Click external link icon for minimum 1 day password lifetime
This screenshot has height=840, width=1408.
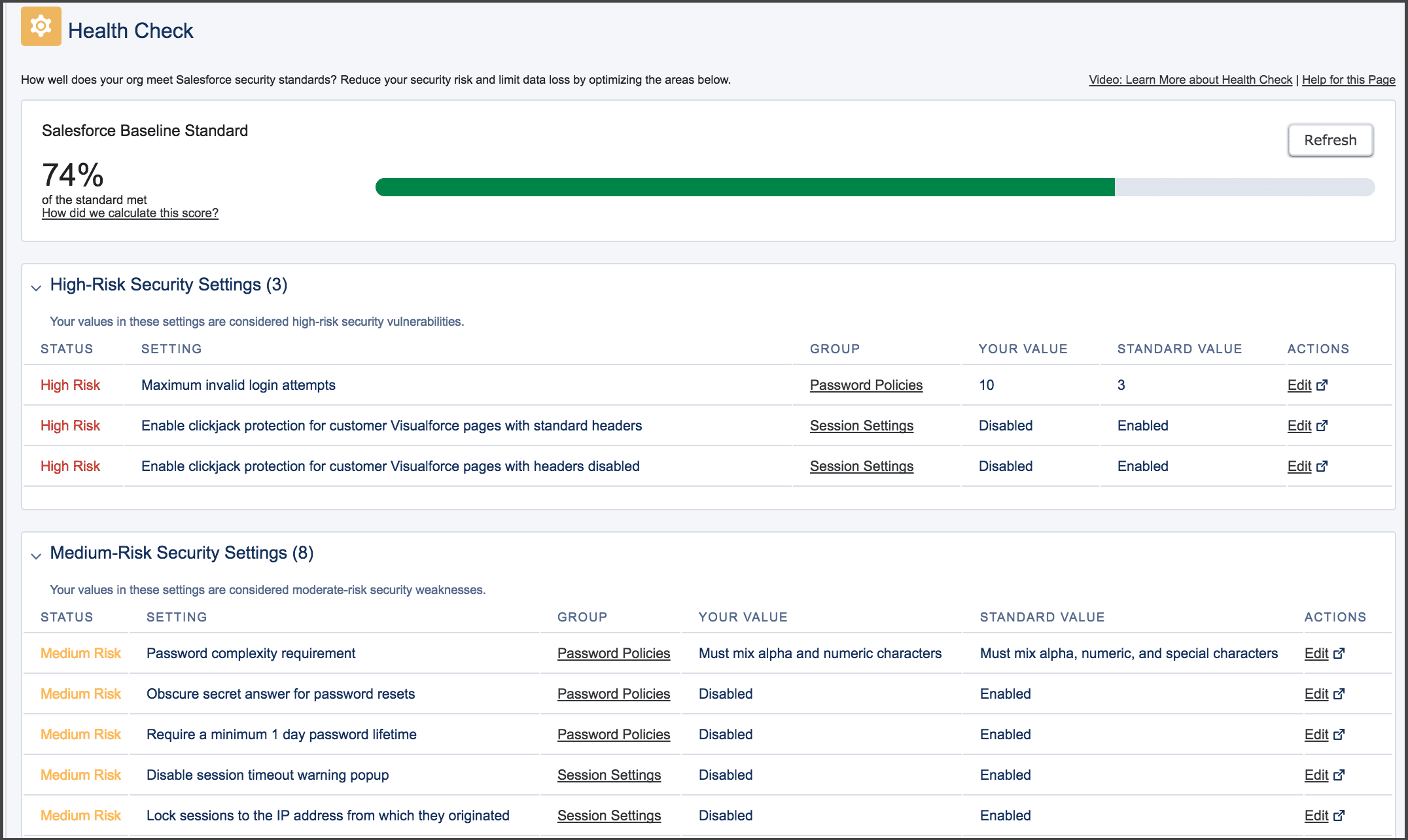[1339, 735]
